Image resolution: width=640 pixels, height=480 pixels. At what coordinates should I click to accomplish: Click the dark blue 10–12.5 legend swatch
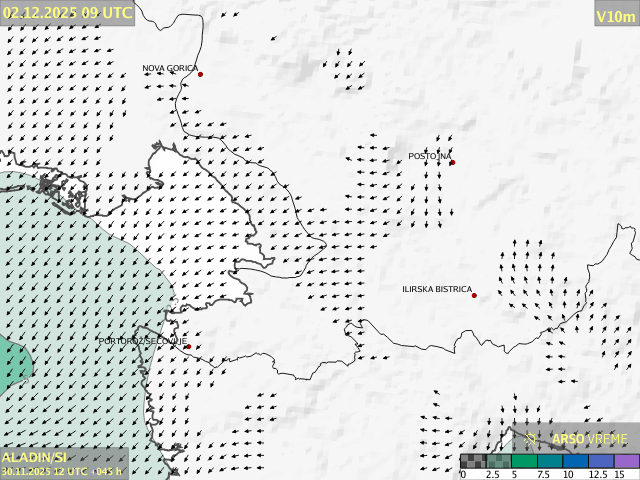click(x=575, y=462)
